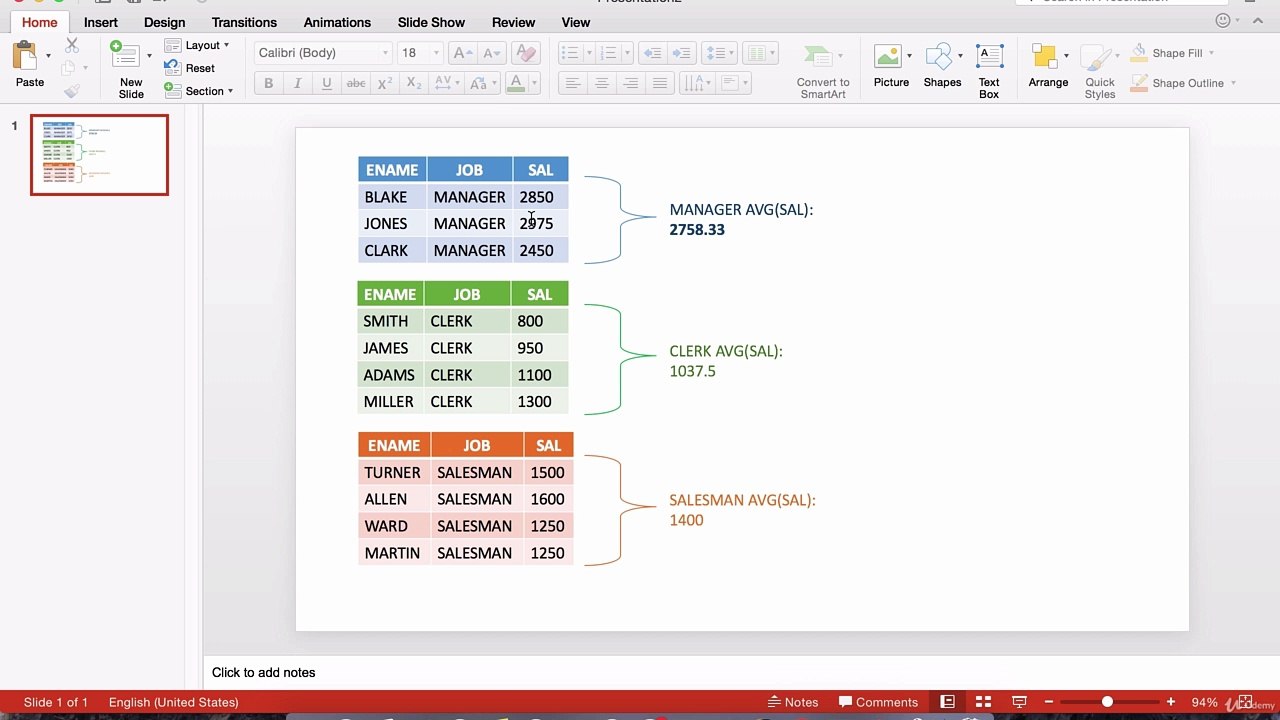
Task: Click the zoom out minus button
Action: click(x=1047, y=702)
